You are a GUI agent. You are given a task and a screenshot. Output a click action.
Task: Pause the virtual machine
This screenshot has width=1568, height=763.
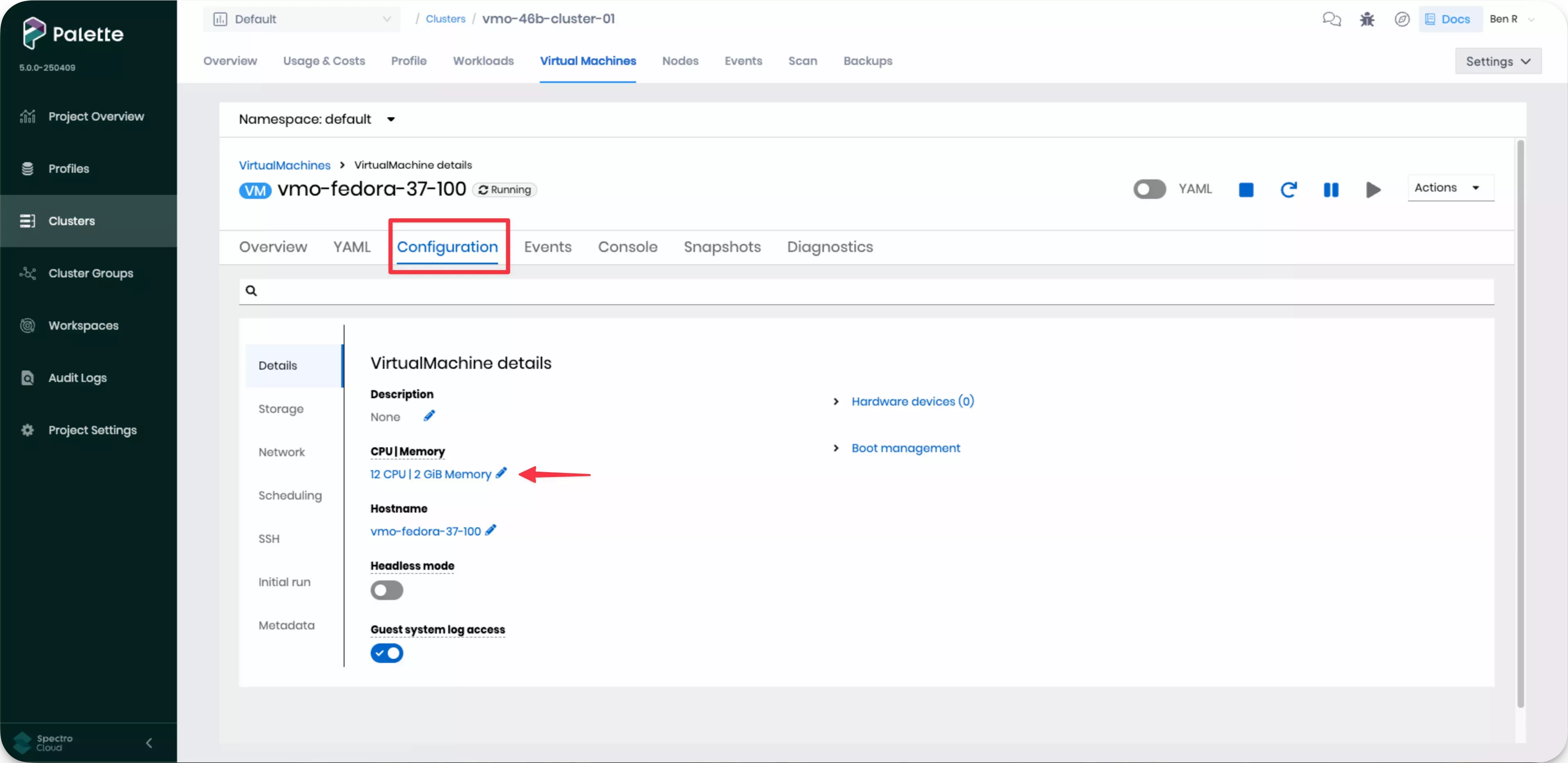(1331, 190)
